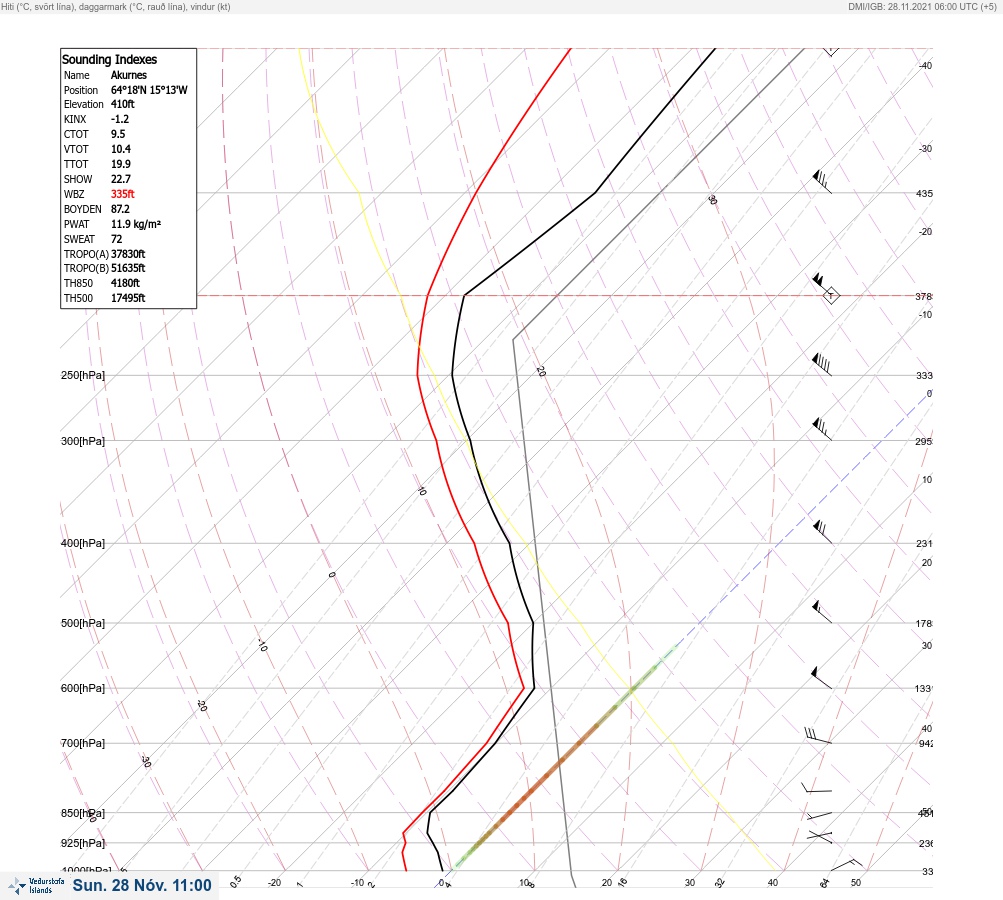Select the PWAT value 11.9 kg/m²

pyautogui.click(x=136, y=224)
